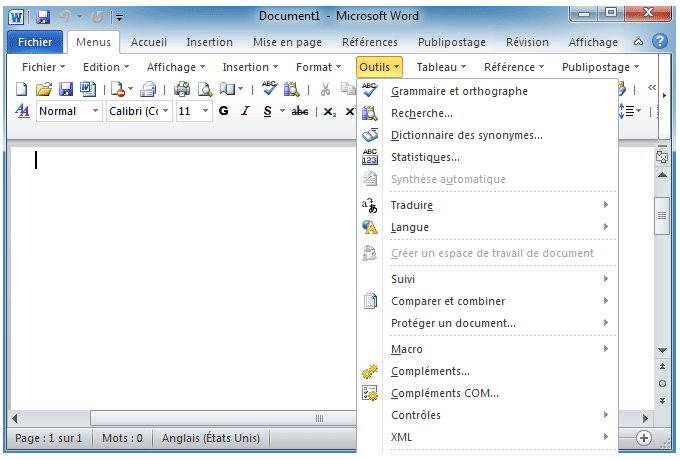The width and height of the screenshot is (680, 460).
Task: Open the Customize Quick Access Toolbar dropdown
Action: [x=119, y=18]
